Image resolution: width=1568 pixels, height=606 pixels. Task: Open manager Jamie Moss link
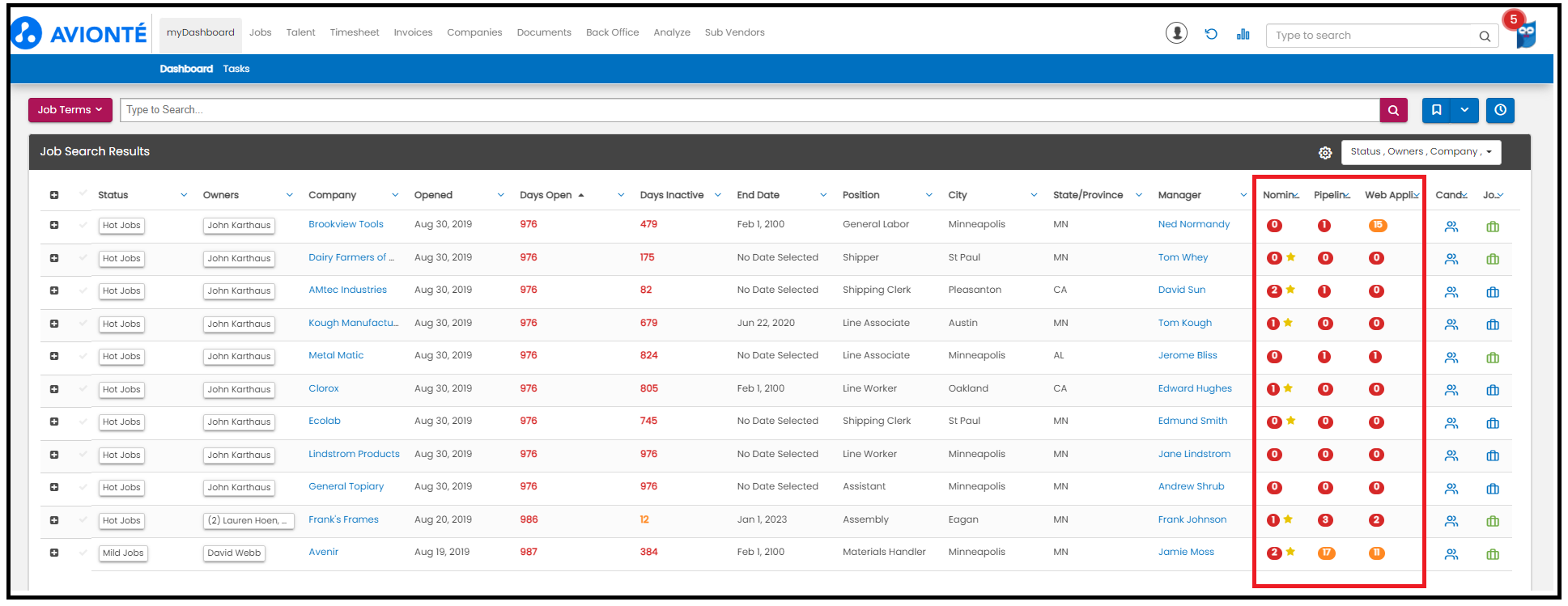[x=1186, y=552]
